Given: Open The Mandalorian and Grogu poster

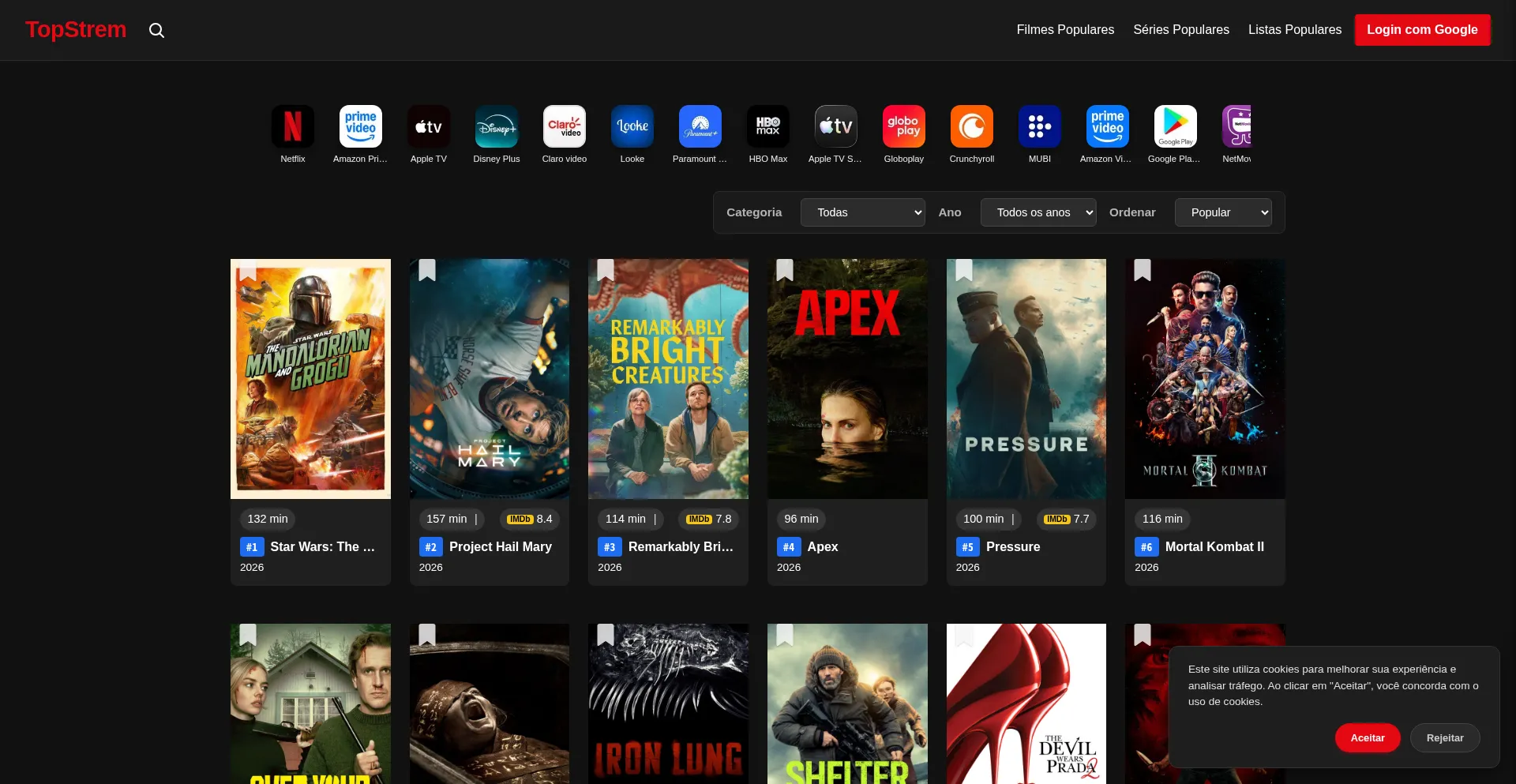Looking at the screenshot, I should point(310,379).
